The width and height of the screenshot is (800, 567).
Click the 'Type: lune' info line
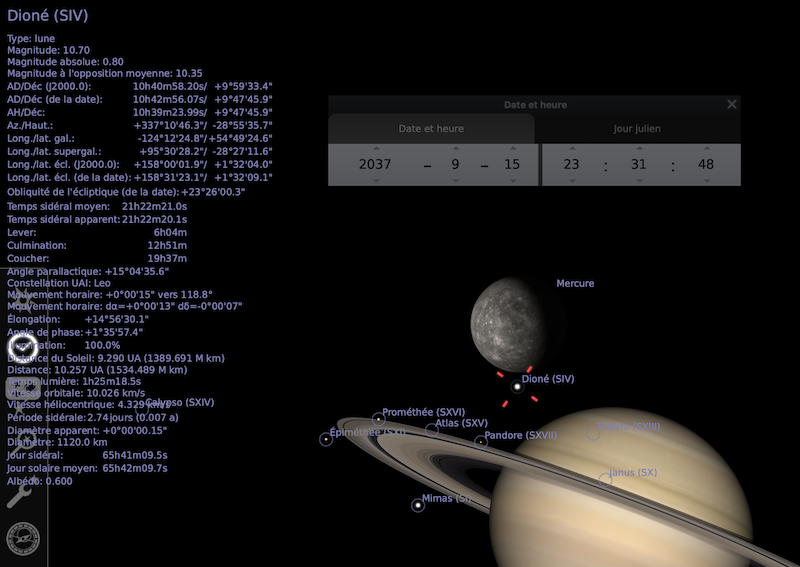click(x=31, y=38)
